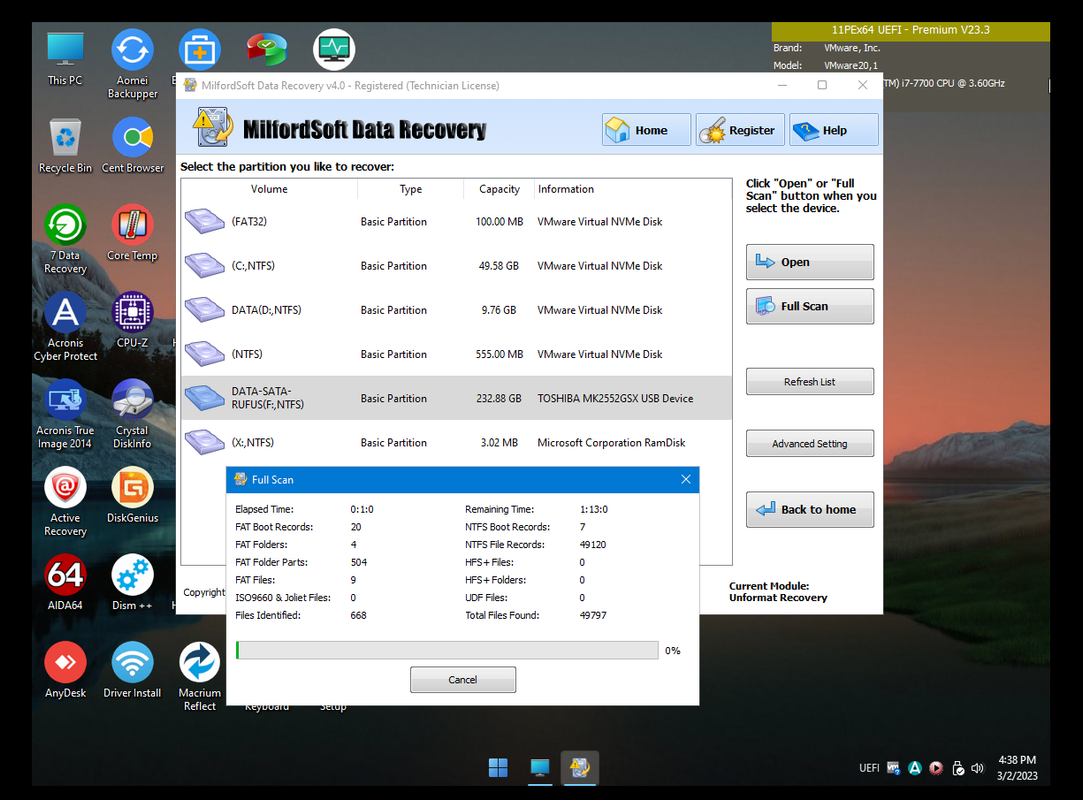1083x800 pixels.
Task: Open the Help button
Action: [x=834, y=130]
